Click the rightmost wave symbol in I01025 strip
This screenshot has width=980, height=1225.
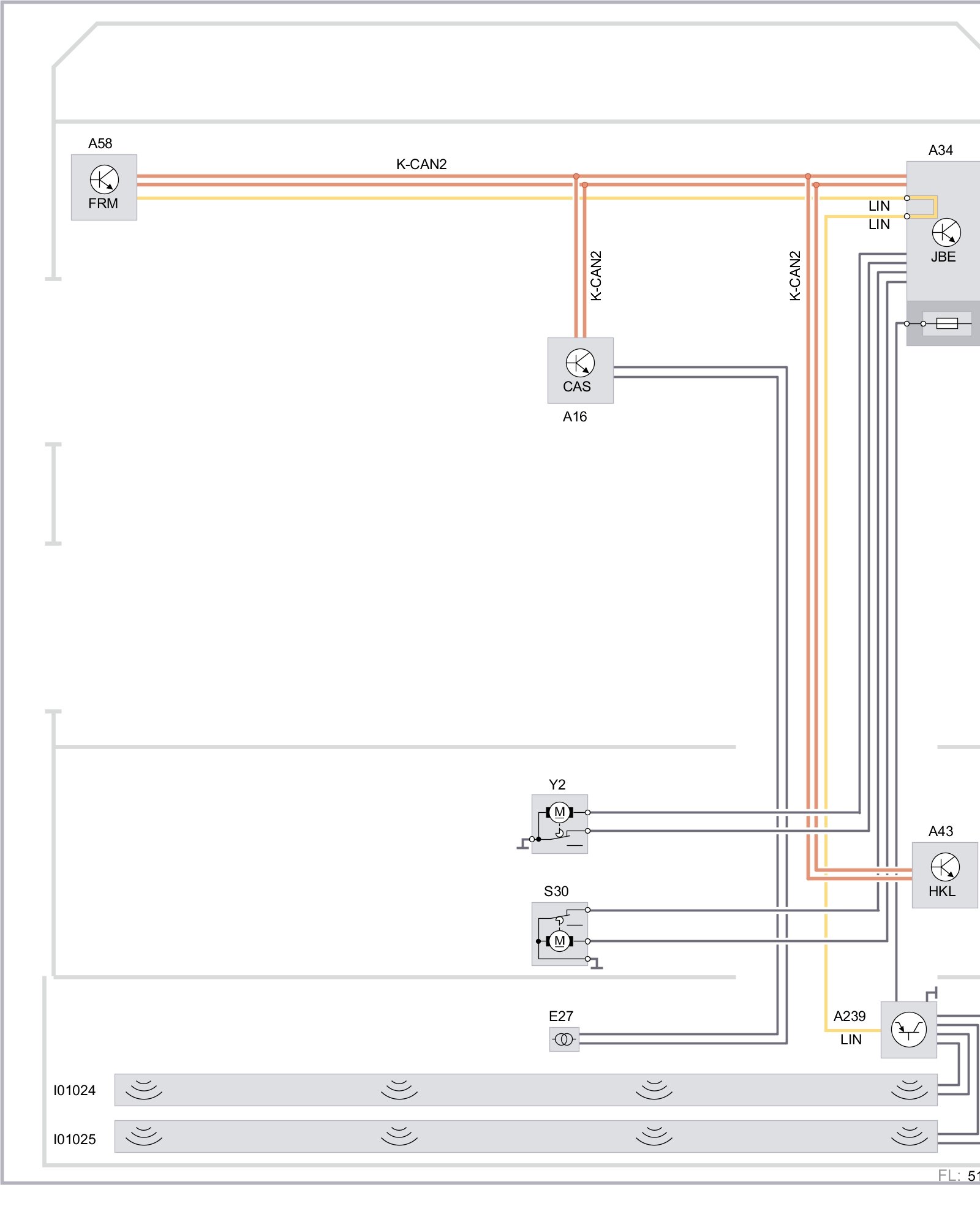click(909, 1136)
